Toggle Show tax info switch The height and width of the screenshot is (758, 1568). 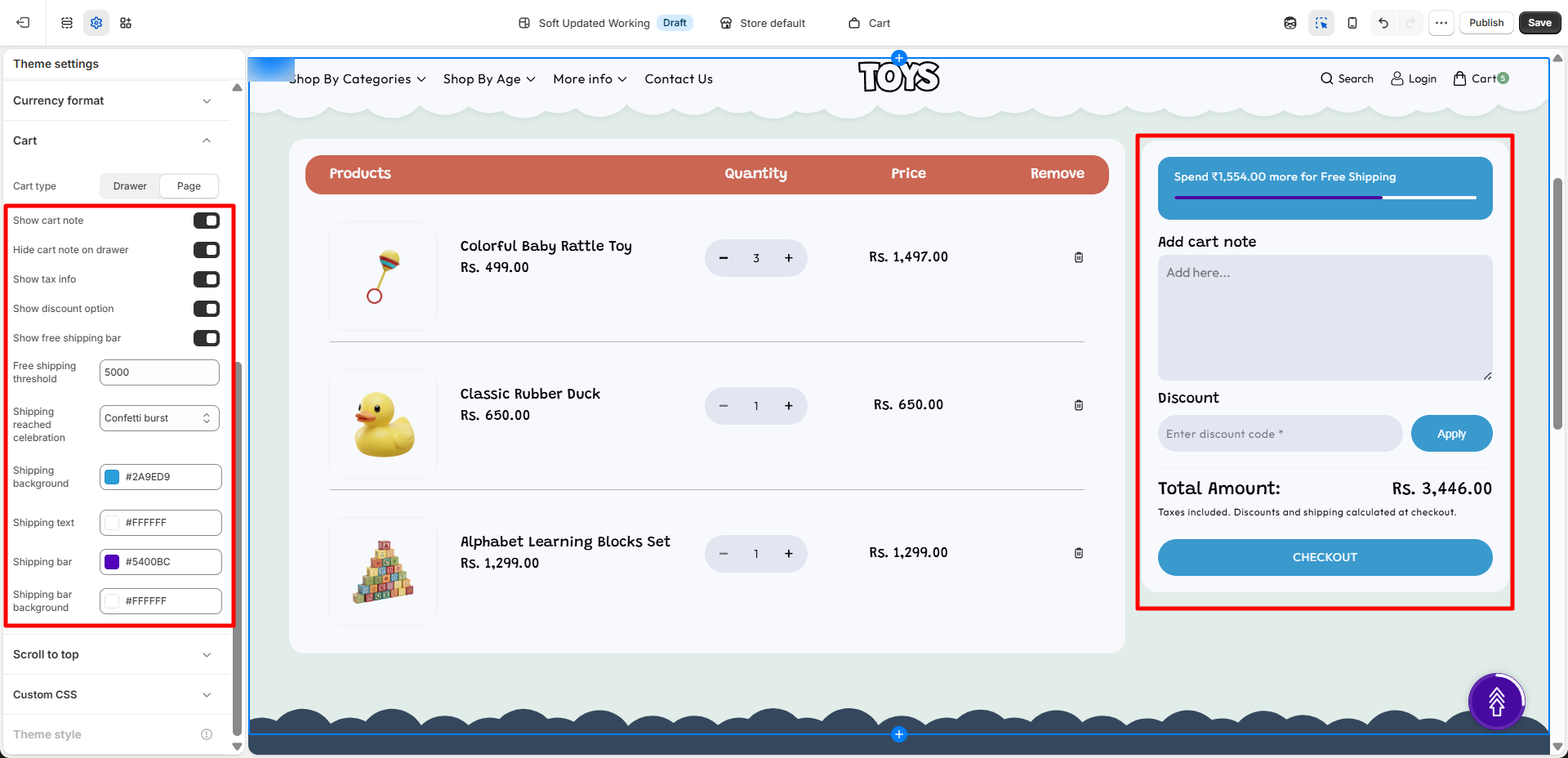click(x=207, y=279)
